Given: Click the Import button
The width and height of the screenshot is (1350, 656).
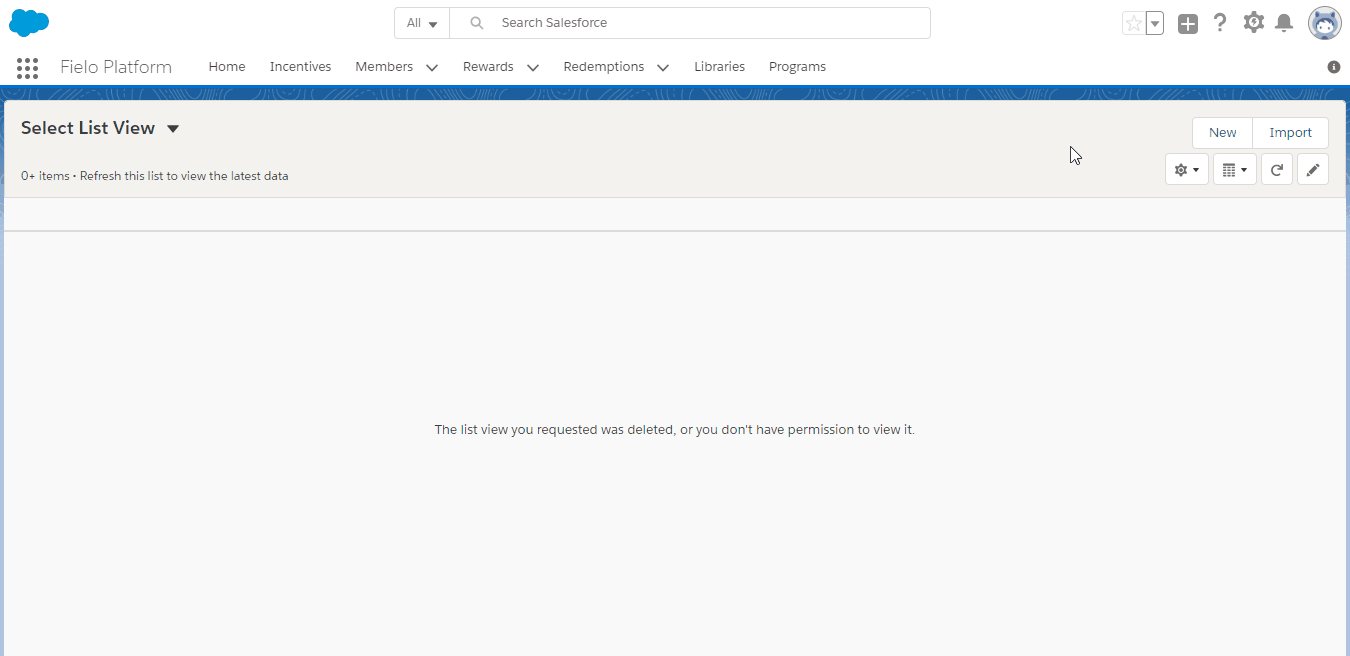Looking at the screenshot, I should (x=1290, y=133).
